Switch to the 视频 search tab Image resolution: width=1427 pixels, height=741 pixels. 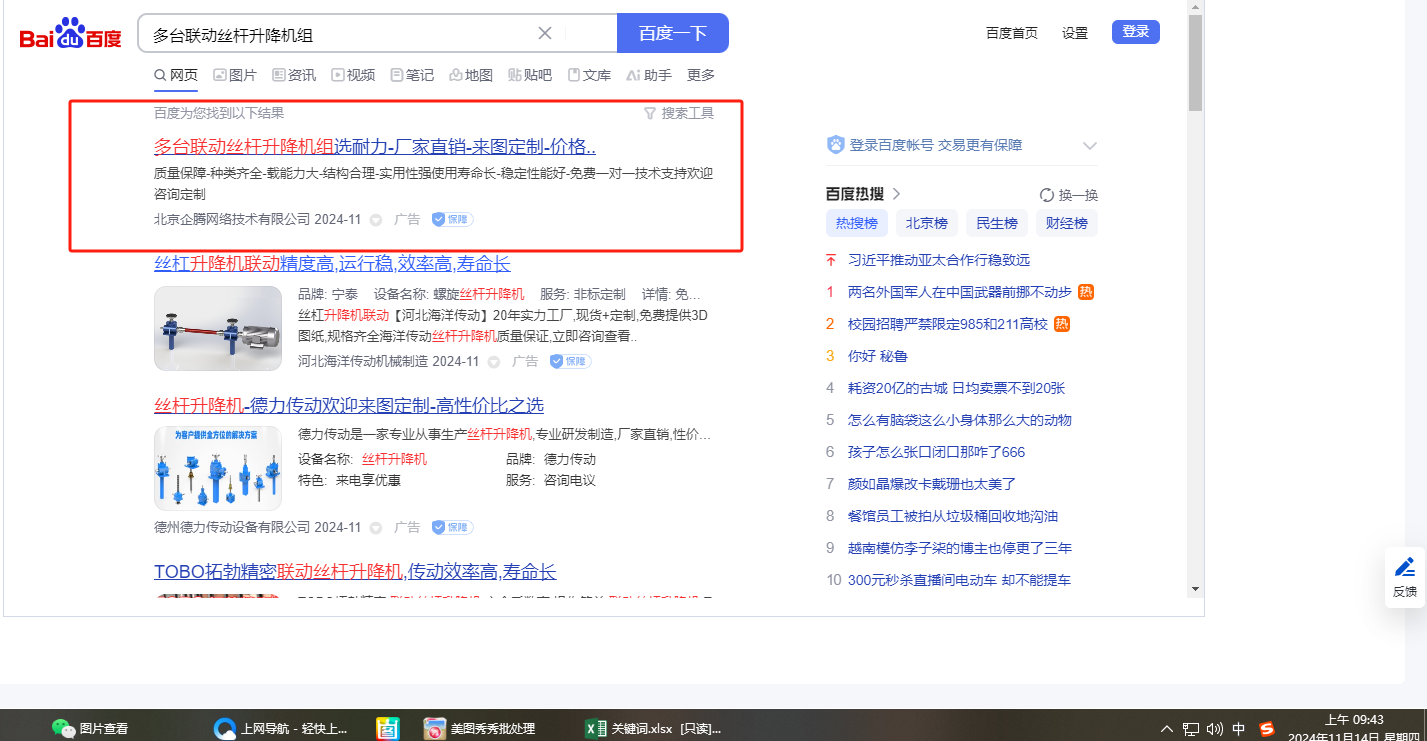click(x=353, y=75)
